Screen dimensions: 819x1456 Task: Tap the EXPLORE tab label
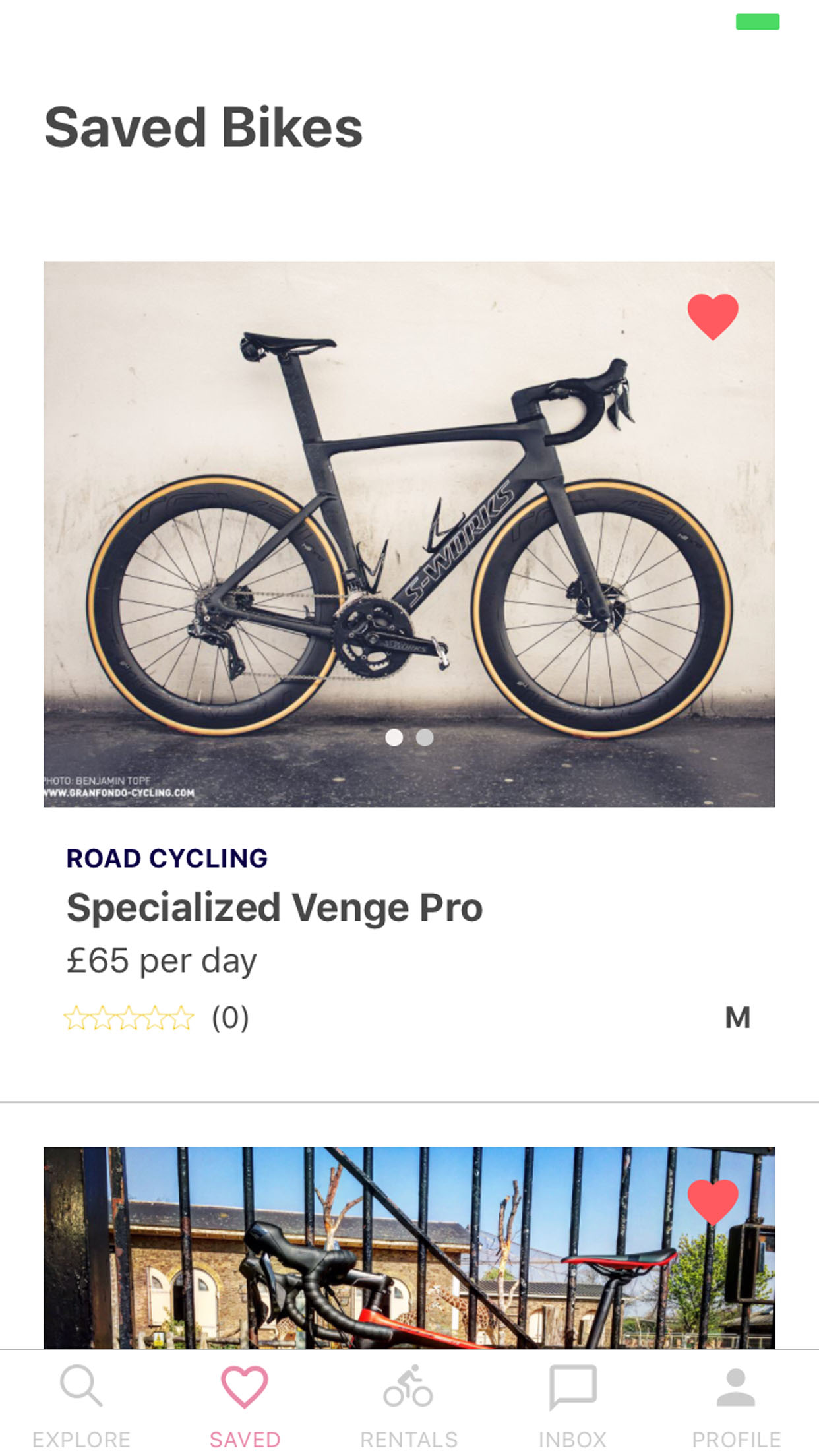(x=81, y=1439)
